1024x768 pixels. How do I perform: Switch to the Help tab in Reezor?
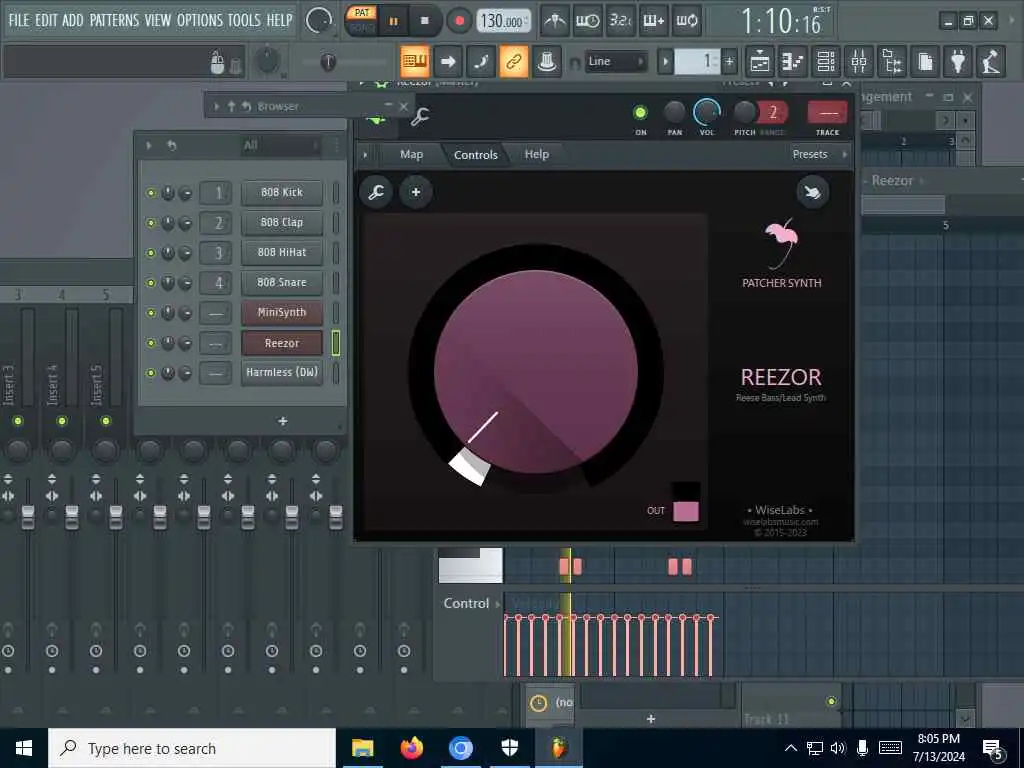pos(536,155)
